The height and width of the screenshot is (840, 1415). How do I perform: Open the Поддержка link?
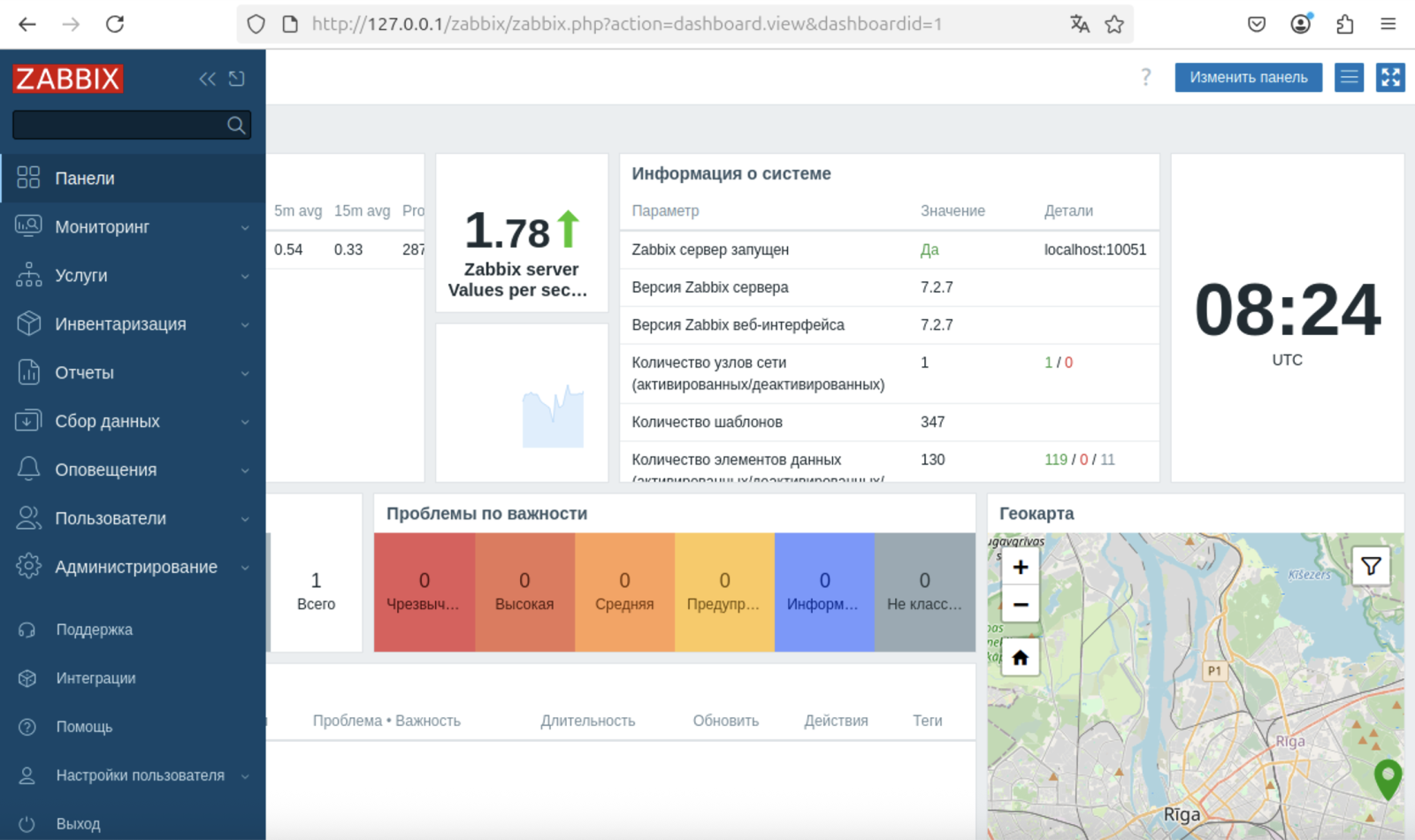point(94,630)
